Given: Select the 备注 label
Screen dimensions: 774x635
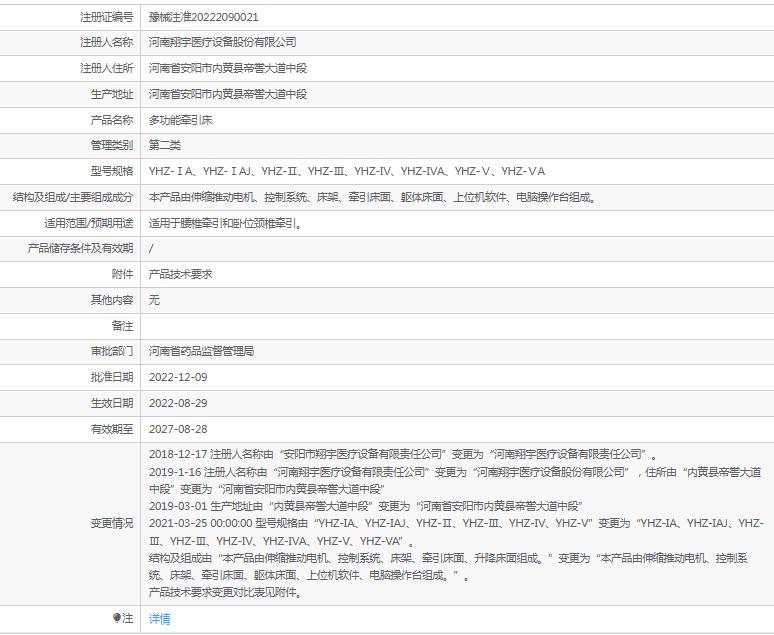Looking at the screenshot, I should 122,326.
